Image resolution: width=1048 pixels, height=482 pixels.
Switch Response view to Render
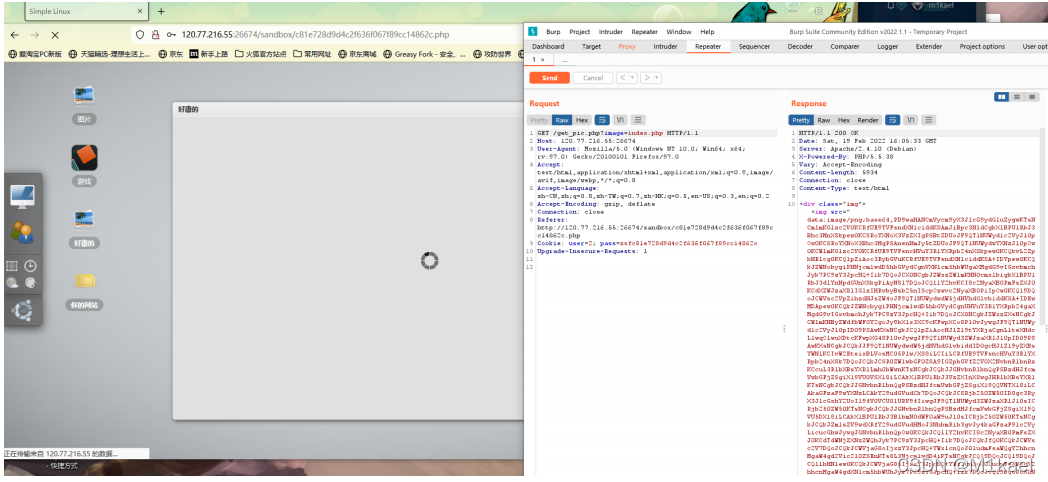(x=868, y=120)
